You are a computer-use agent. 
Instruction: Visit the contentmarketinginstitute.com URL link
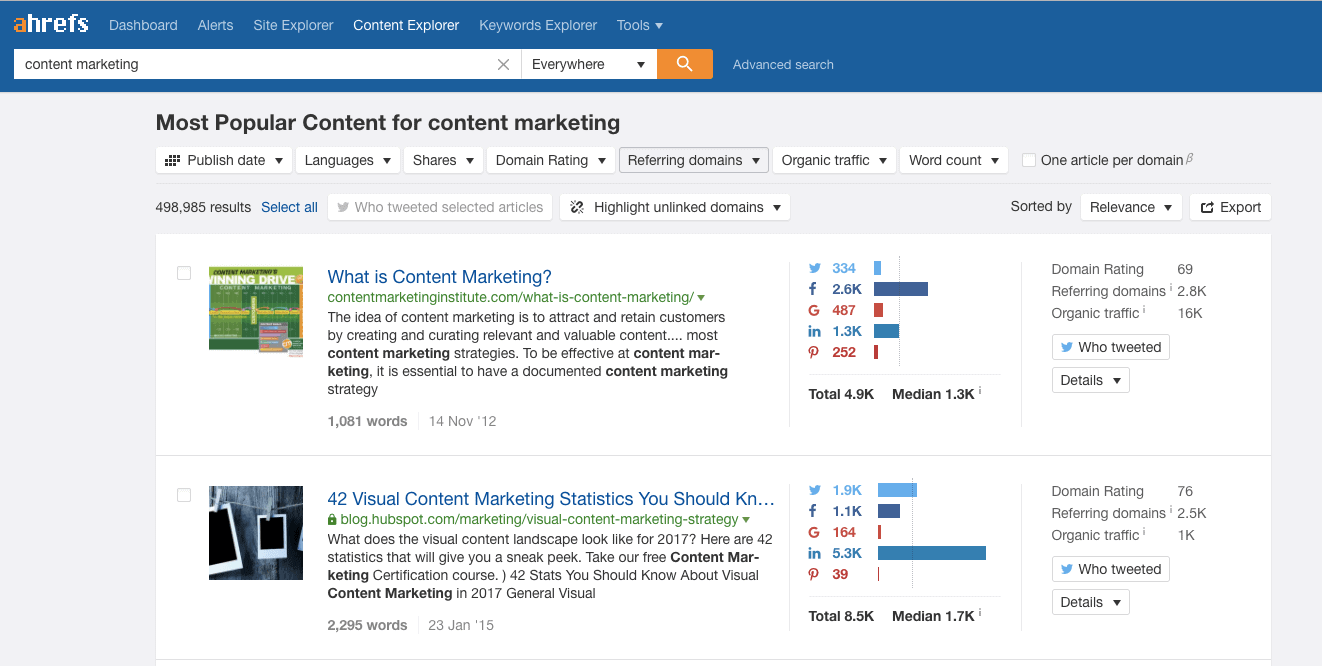click(x=510, y=298)
